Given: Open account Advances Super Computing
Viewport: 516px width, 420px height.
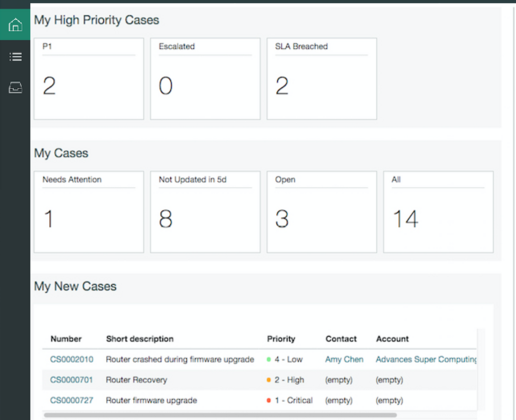Looking at the screenshot, I should click(426, 359).
